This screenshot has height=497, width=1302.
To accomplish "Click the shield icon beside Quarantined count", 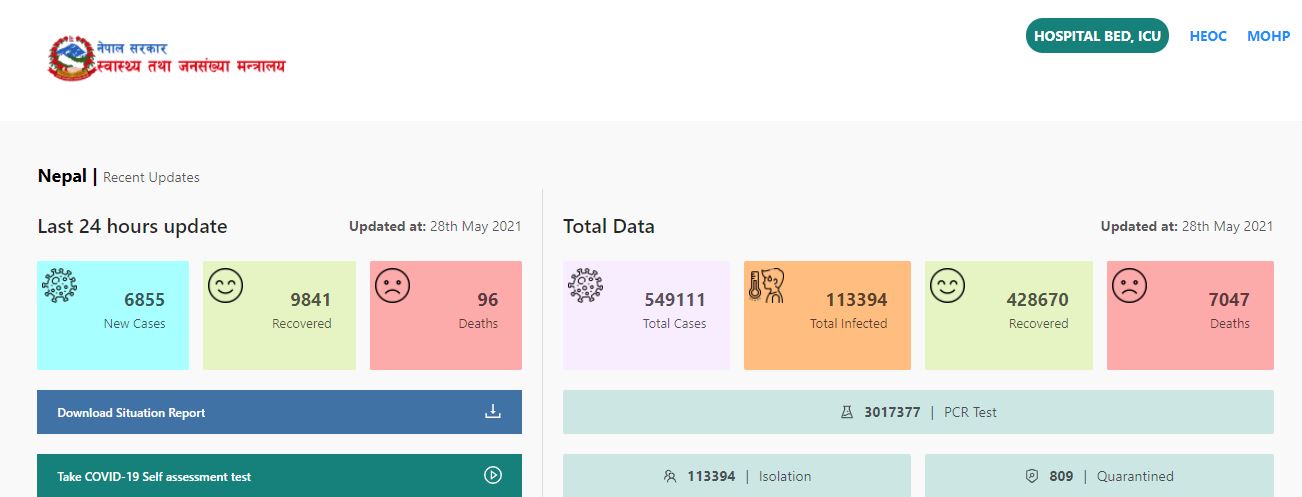I will click(1033, 476).
